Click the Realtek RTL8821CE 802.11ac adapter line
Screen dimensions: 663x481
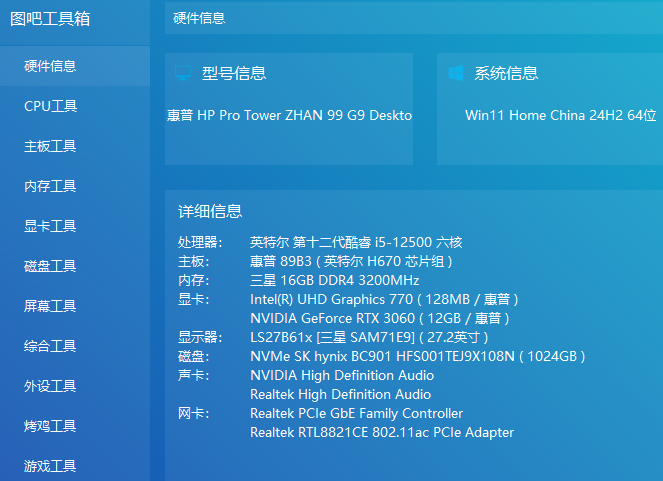click(x=382, y=432)
